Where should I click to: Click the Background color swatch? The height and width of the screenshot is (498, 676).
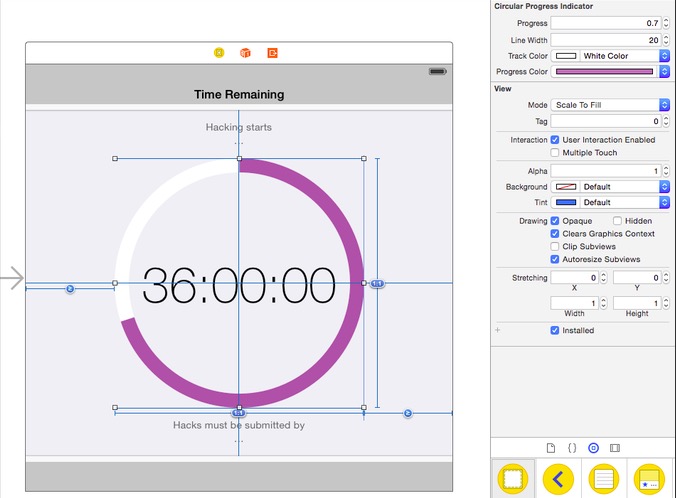pos(566,187)
